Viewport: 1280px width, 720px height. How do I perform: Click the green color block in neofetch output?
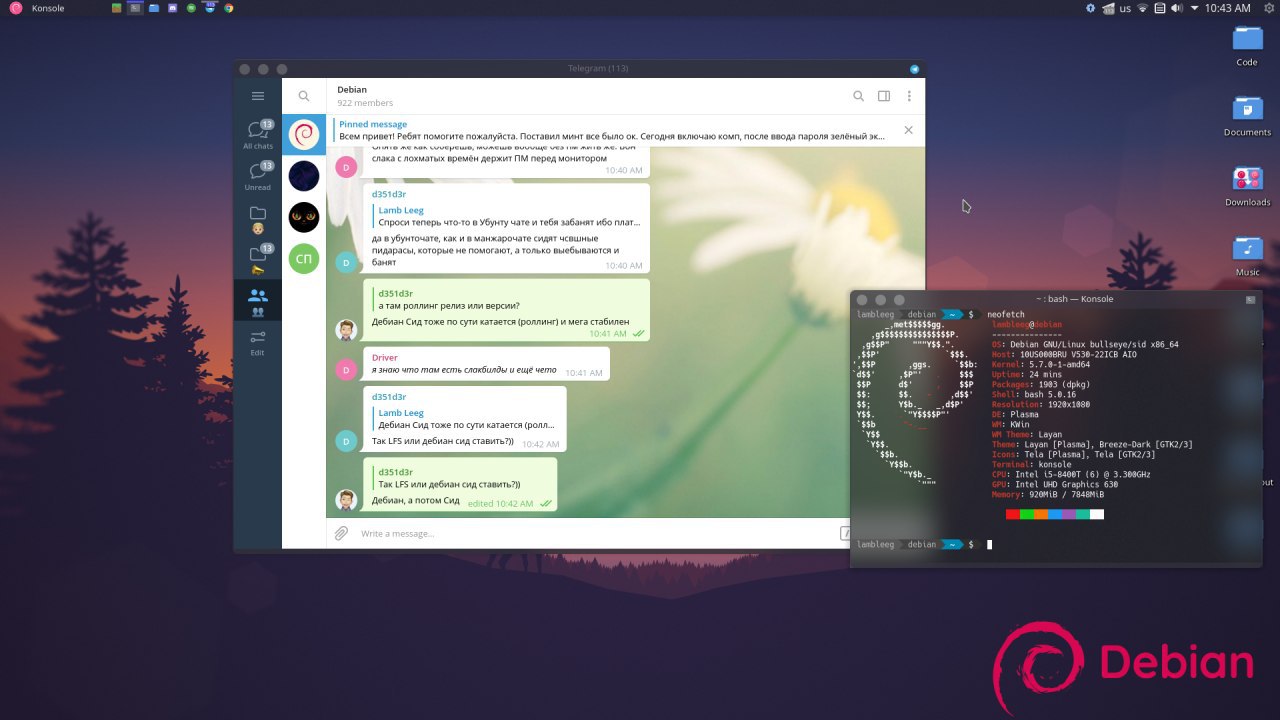click(x=1027, y=514)
